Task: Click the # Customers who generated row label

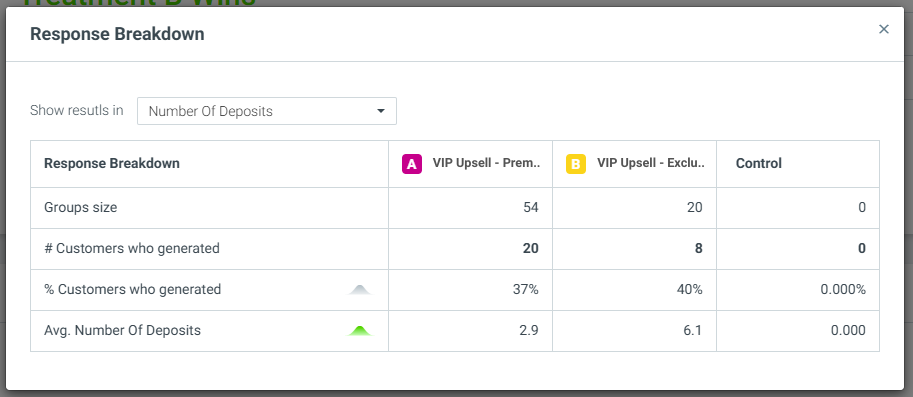Action: [x=132, y=249]
